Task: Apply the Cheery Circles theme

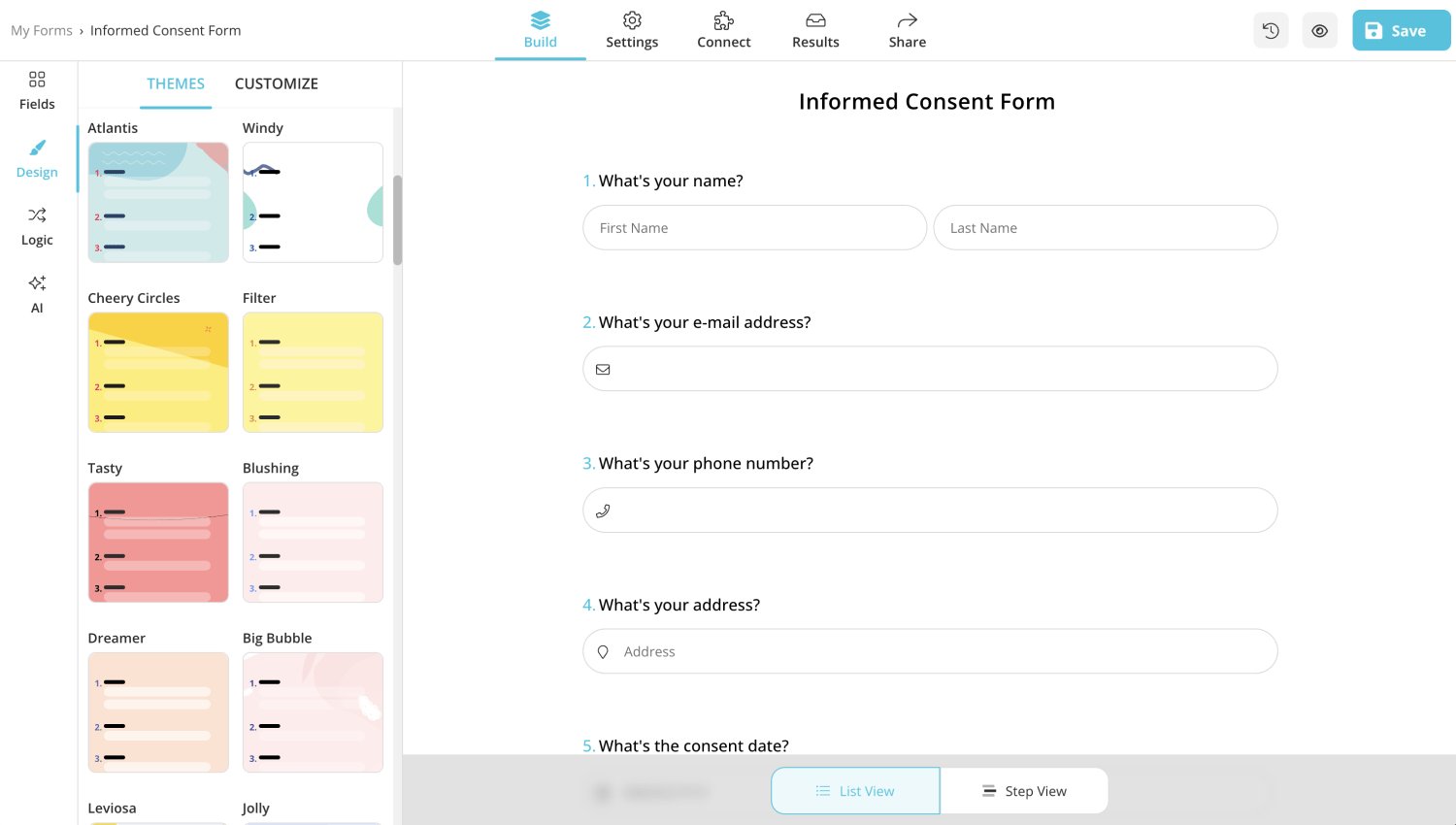Action: [x=157, y=373]
